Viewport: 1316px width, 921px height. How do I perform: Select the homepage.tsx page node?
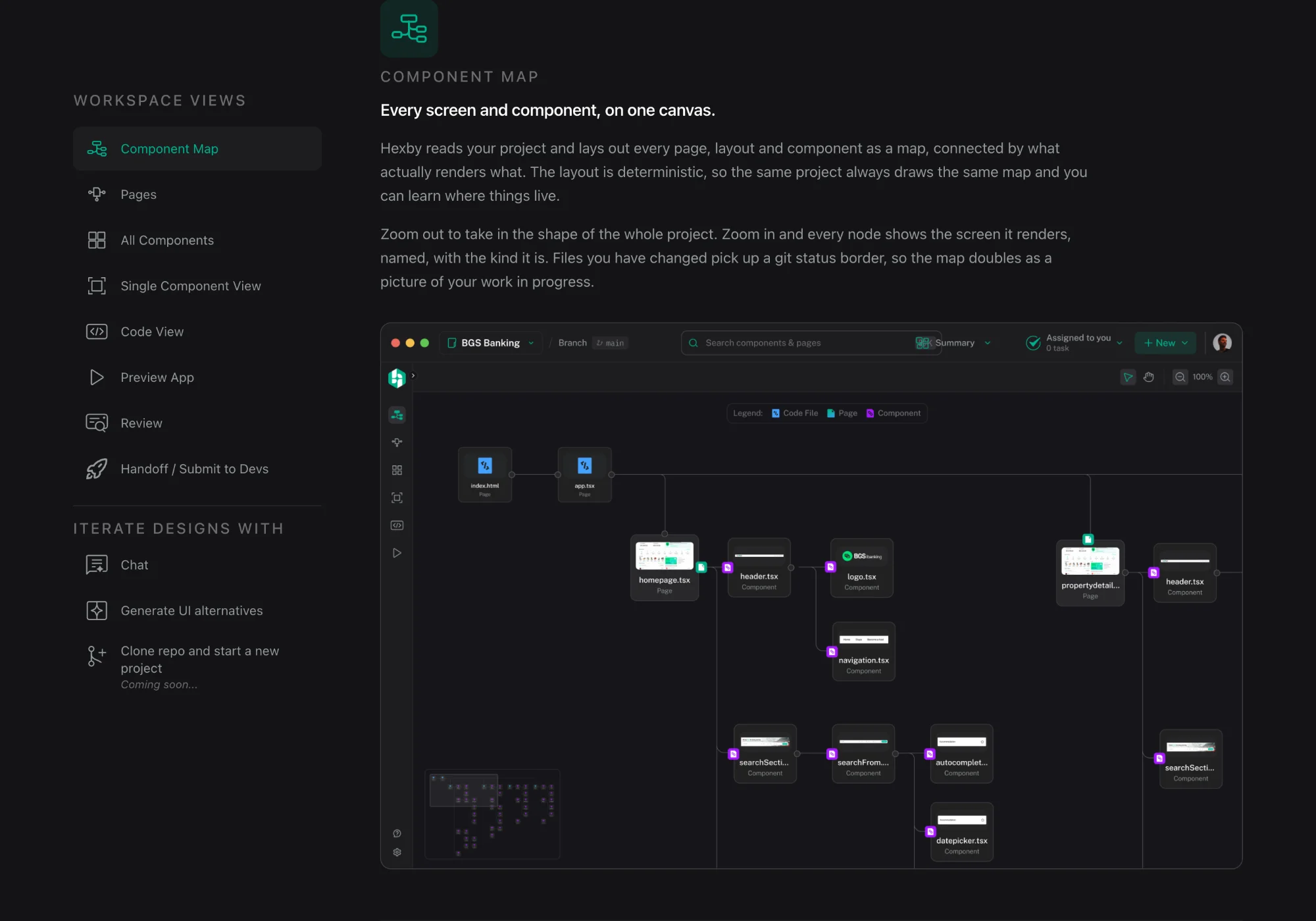tap(665, 567)
